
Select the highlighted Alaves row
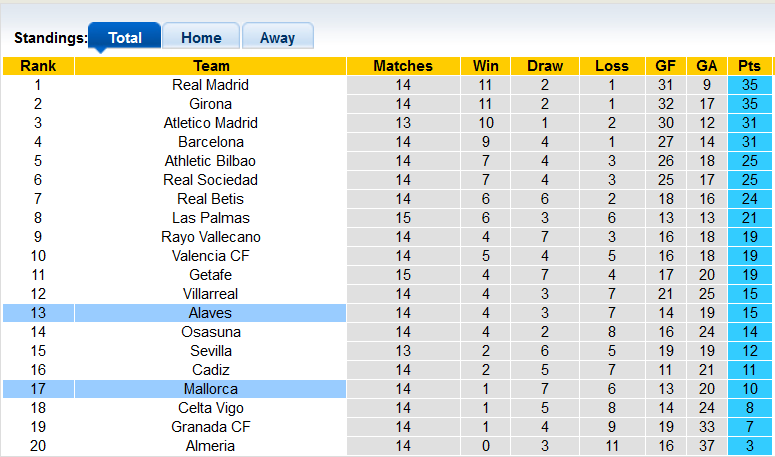tap(210, 313)
